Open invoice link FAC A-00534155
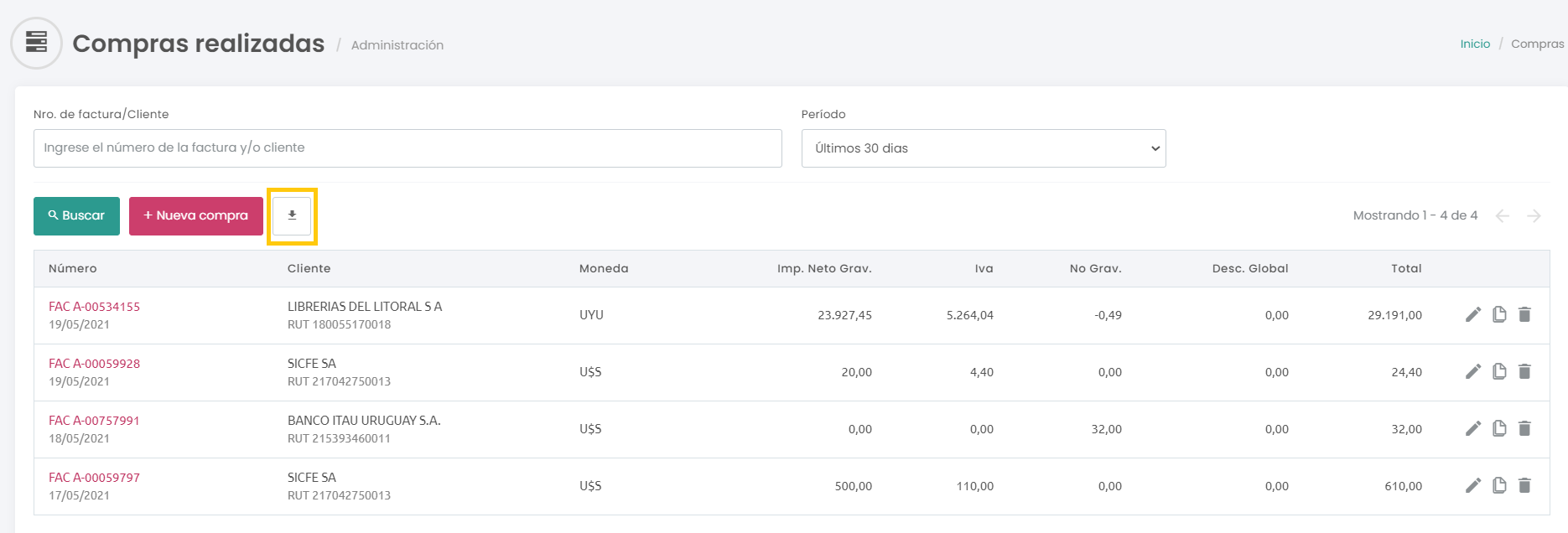The image size is (1568, 533). tap(94, 307)
